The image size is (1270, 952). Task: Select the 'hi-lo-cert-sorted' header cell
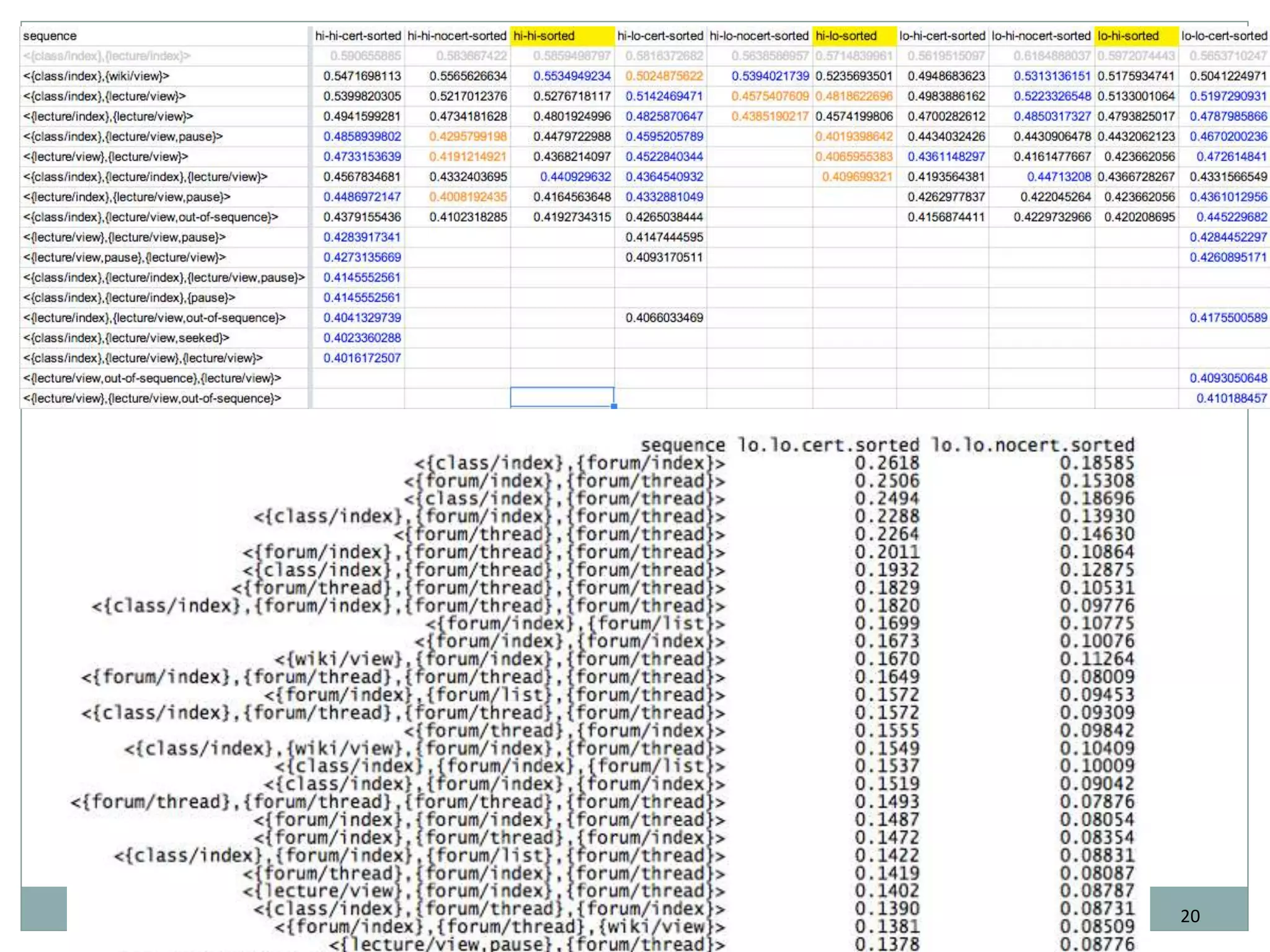coord(660,36)
